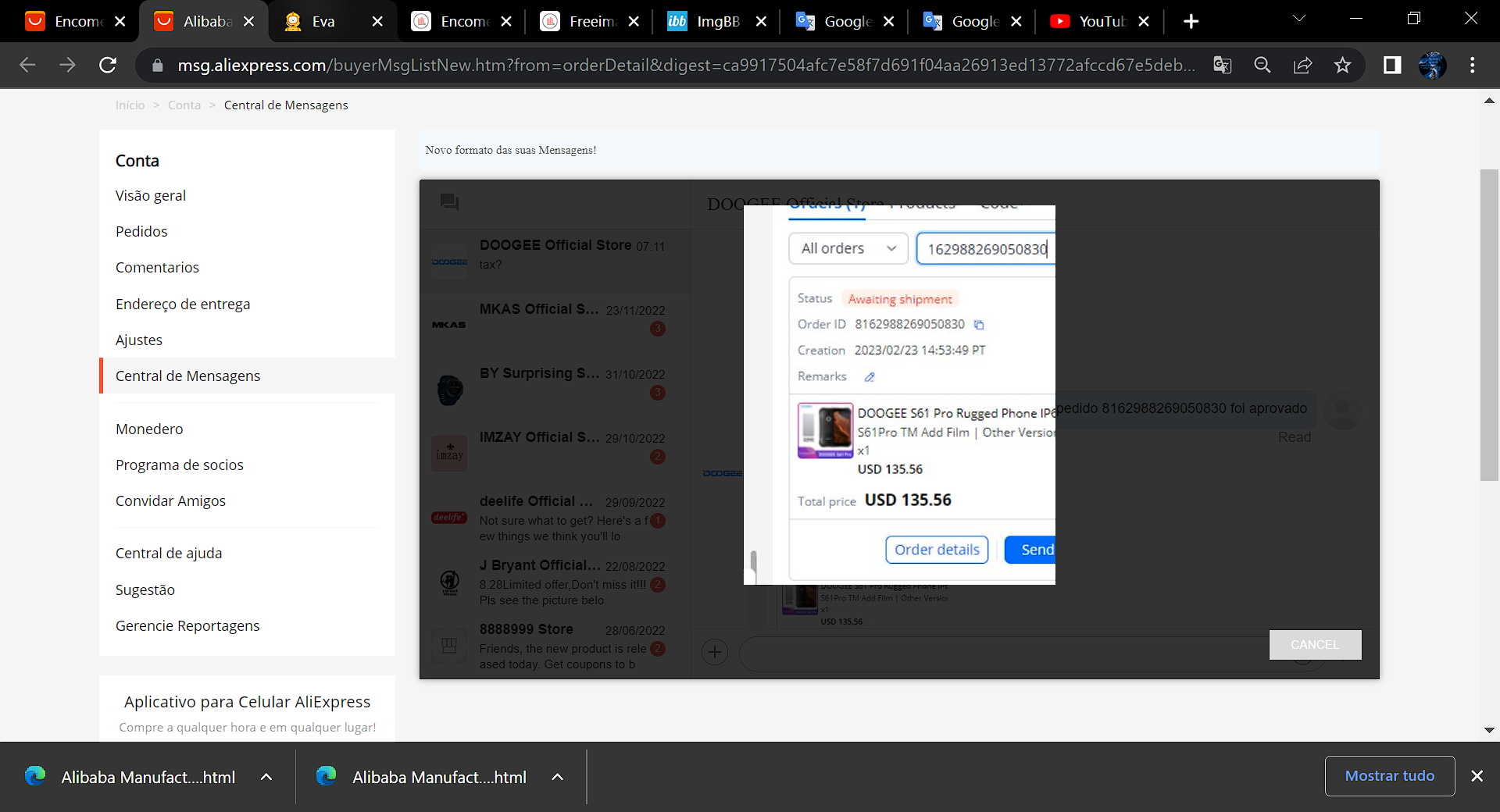Viewport: 1500px width, 812px height.
Task: Open the MKAS Official Store conversation
Action: 555,325
